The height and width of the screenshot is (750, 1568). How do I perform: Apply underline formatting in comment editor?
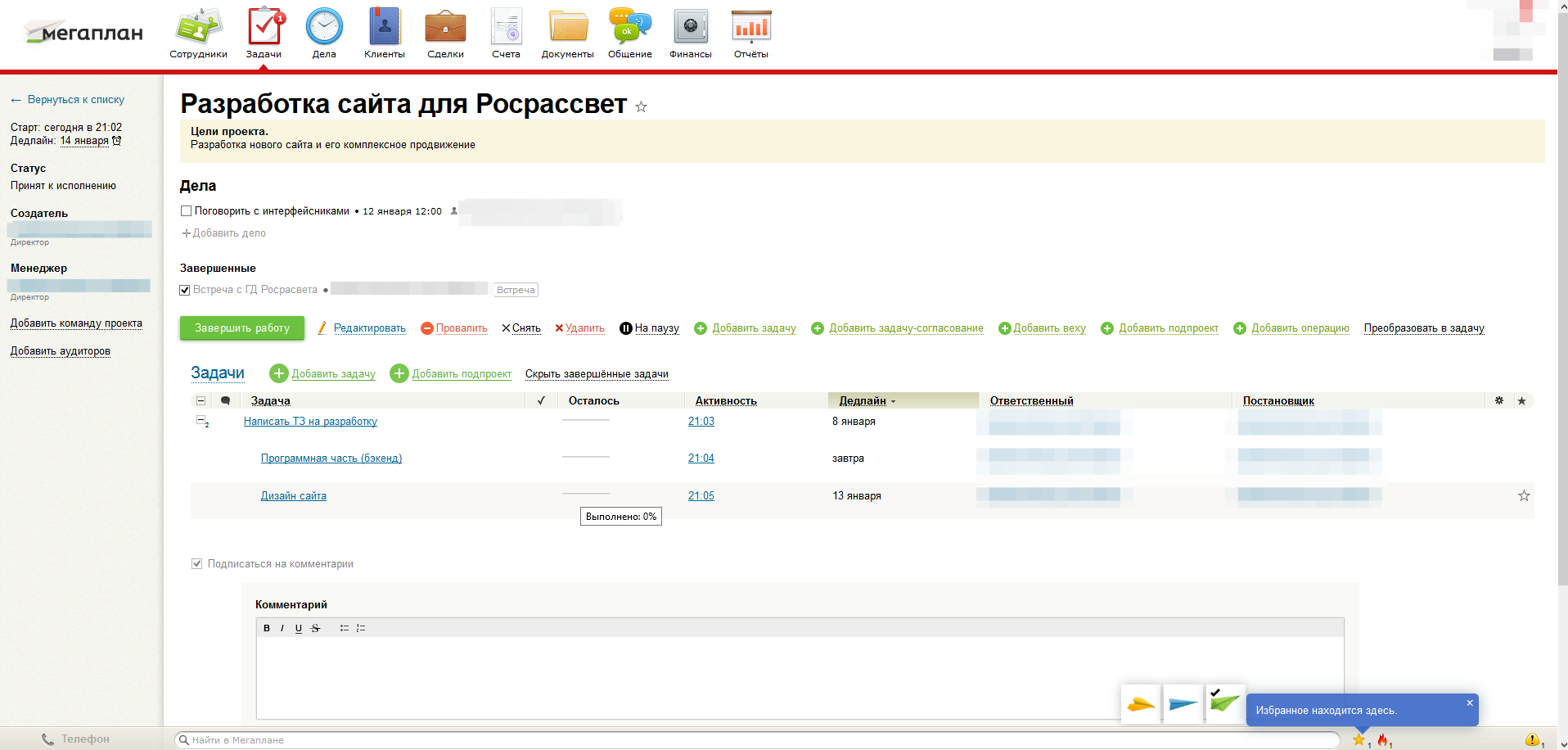[x=299, y=628]
